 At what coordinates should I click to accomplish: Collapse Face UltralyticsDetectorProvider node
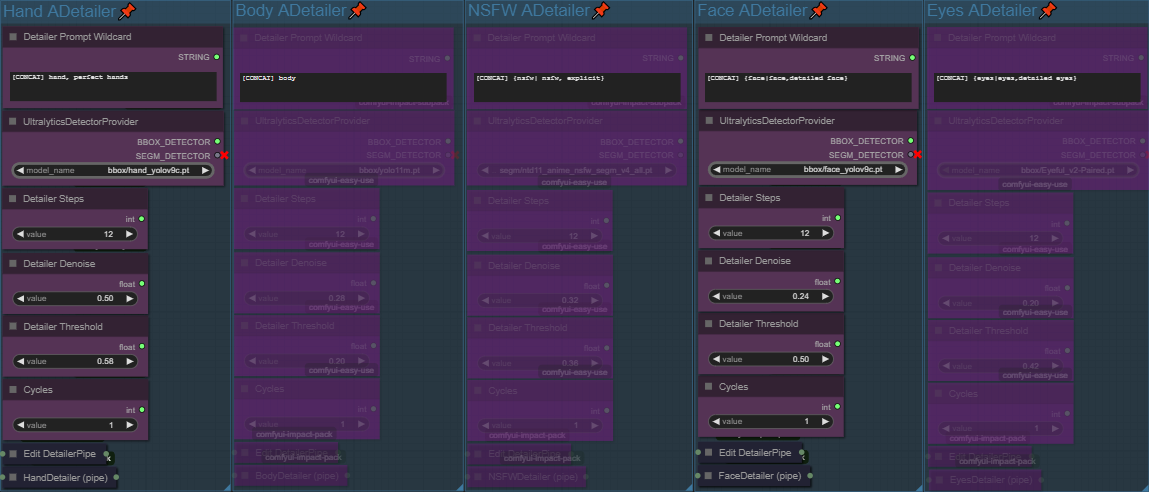point(709,120)
